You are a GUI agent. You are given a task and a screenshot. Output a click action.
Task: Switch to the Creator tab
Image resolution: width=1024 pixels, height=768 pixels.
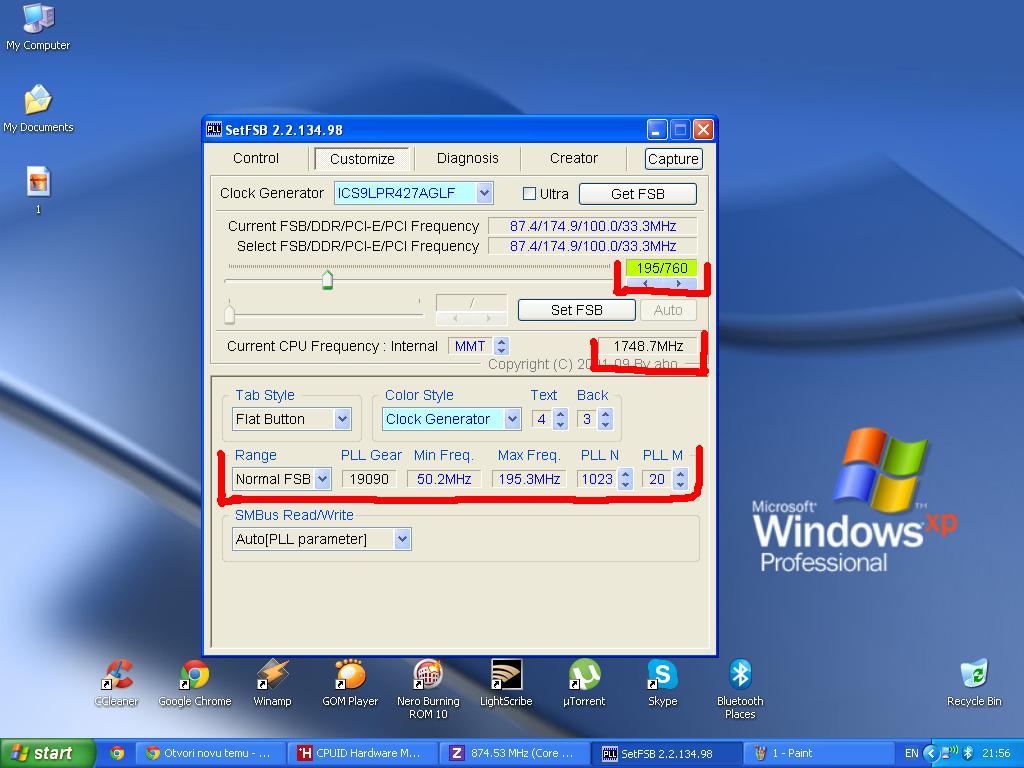(573, 158)
